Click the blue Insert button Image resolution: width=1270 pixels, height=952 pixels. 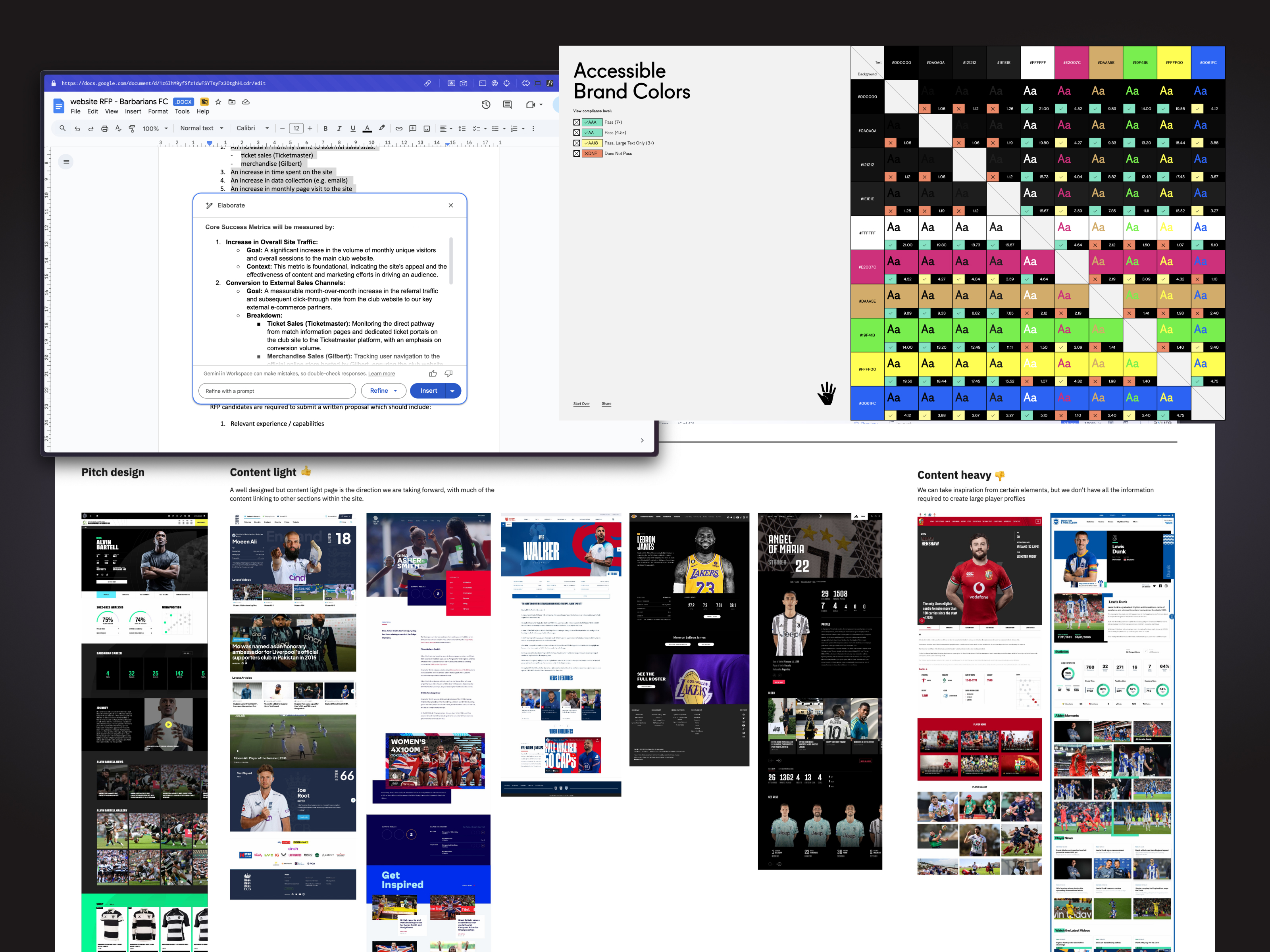[x=428, y=391]
